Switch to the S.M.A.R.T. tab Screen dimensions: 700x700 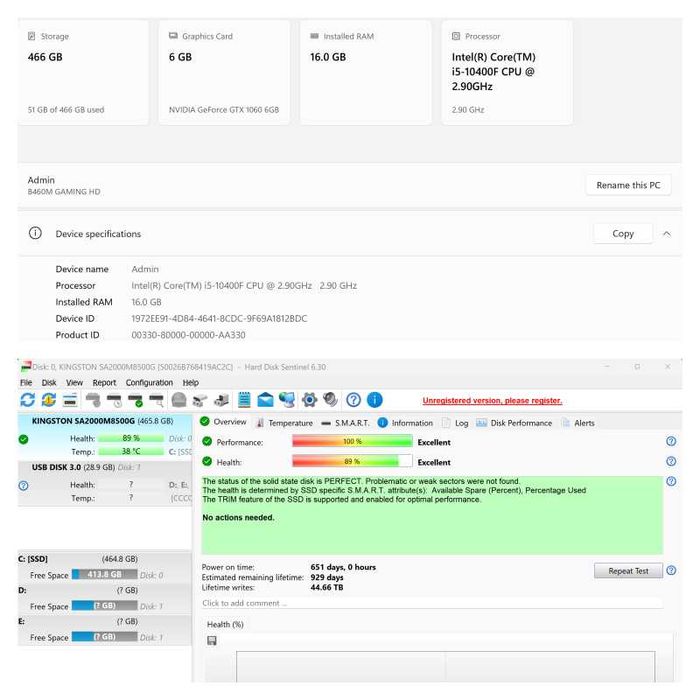[x=346, y=423]
